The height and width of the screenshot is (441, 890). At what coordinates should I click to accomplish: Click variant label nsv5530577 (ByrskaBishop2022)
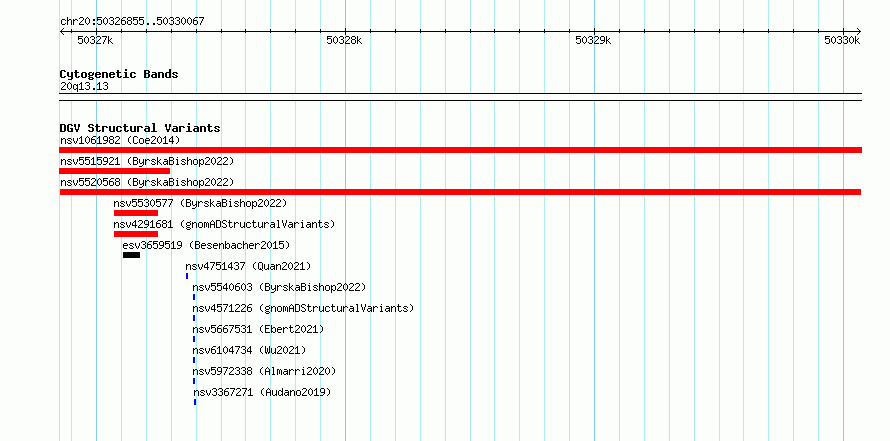200,203
